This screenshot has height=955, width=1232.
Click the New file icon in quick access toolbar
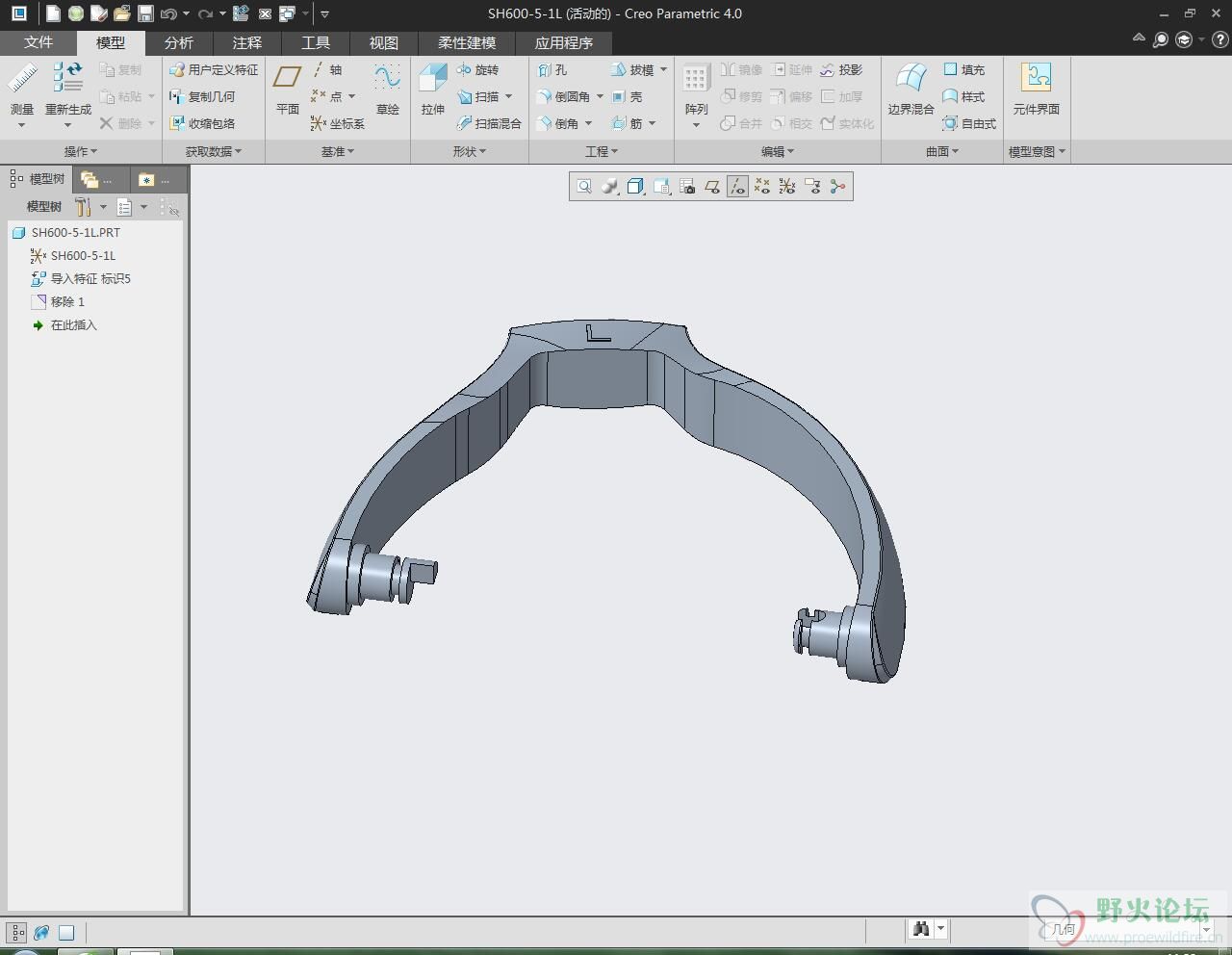[53, 13]
